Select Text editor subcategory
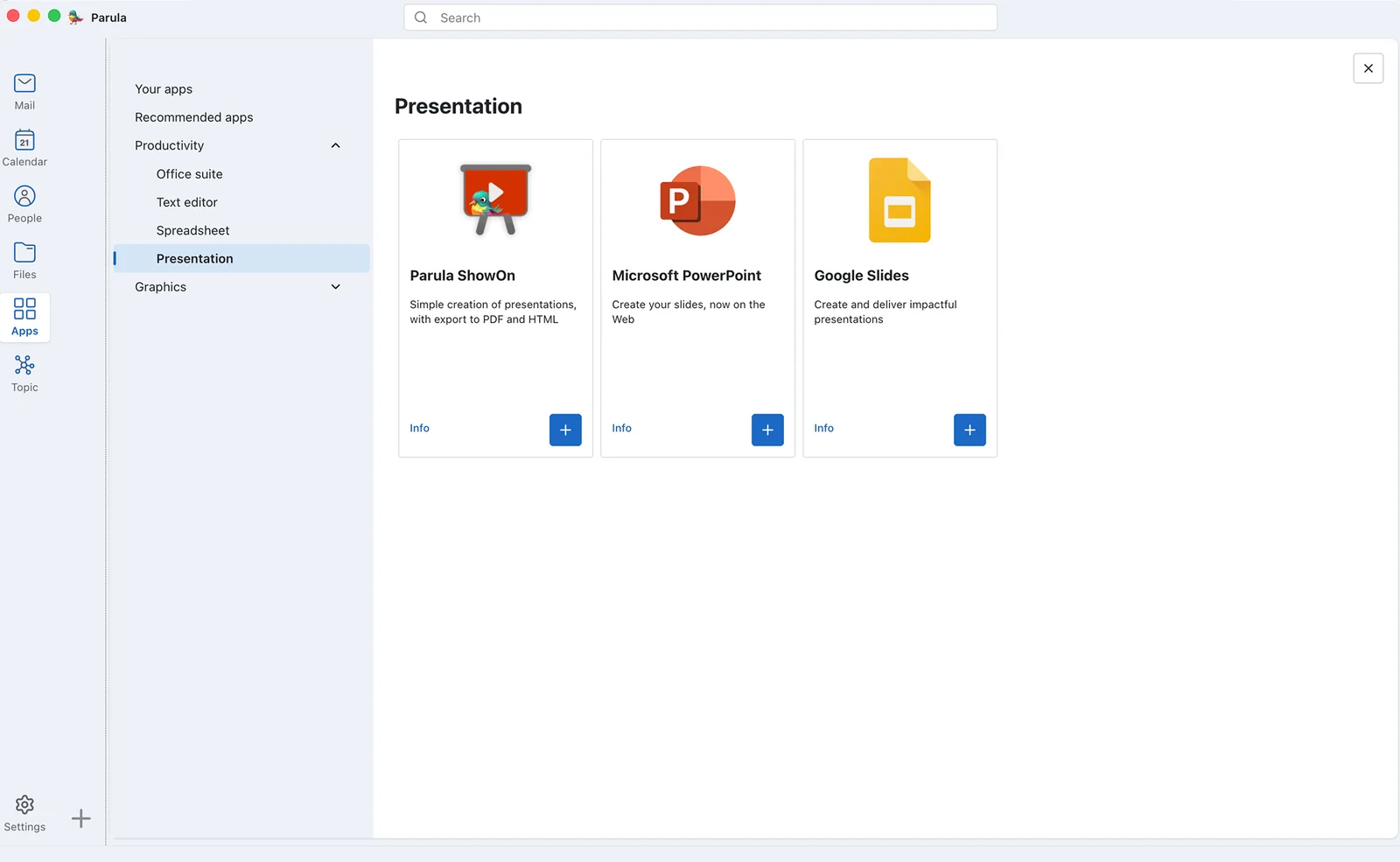The height and width of the screenshot is (862, 1400). point(186,202)
